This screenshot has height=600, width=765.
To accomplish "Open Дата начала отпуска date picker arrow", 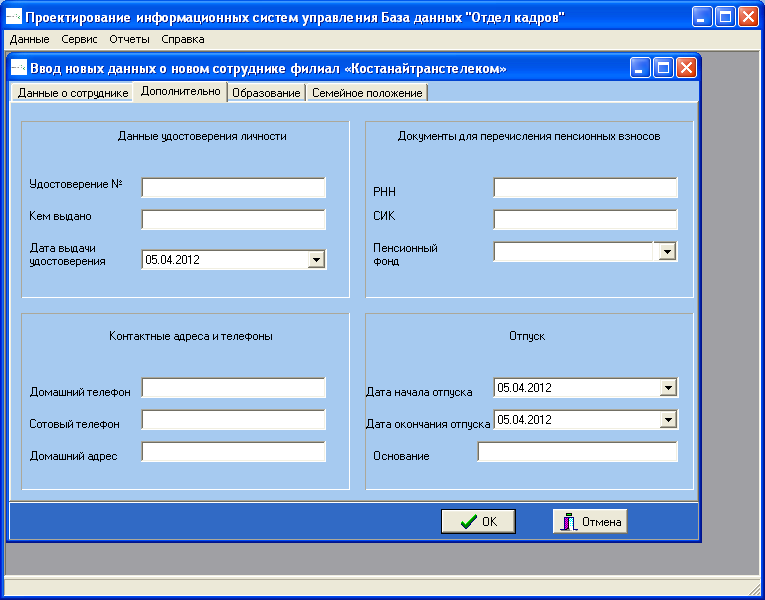I will (668, 388).
